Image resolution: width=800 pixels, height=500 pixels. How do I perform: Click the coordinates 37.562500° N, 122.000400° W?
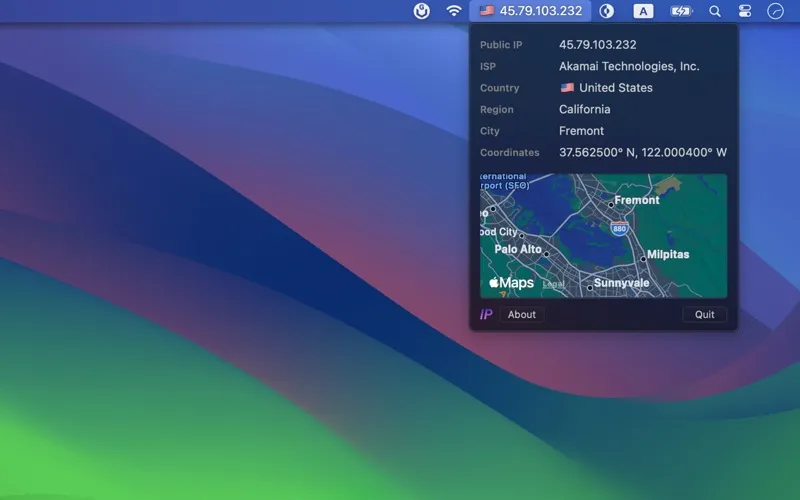643,153
